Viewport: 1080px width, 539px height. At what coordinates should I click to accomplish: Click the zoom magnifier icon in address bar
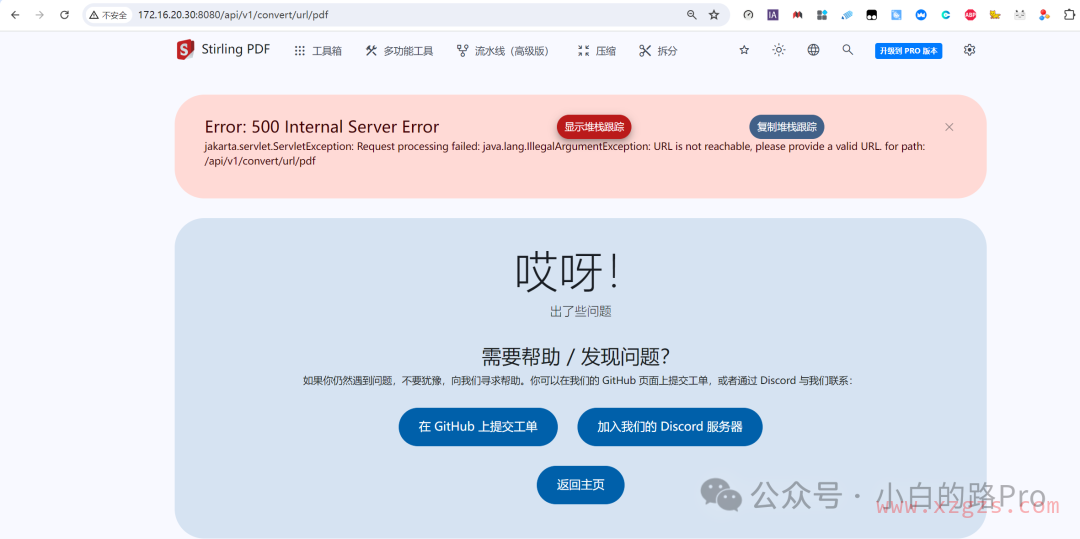pos(692,14)
